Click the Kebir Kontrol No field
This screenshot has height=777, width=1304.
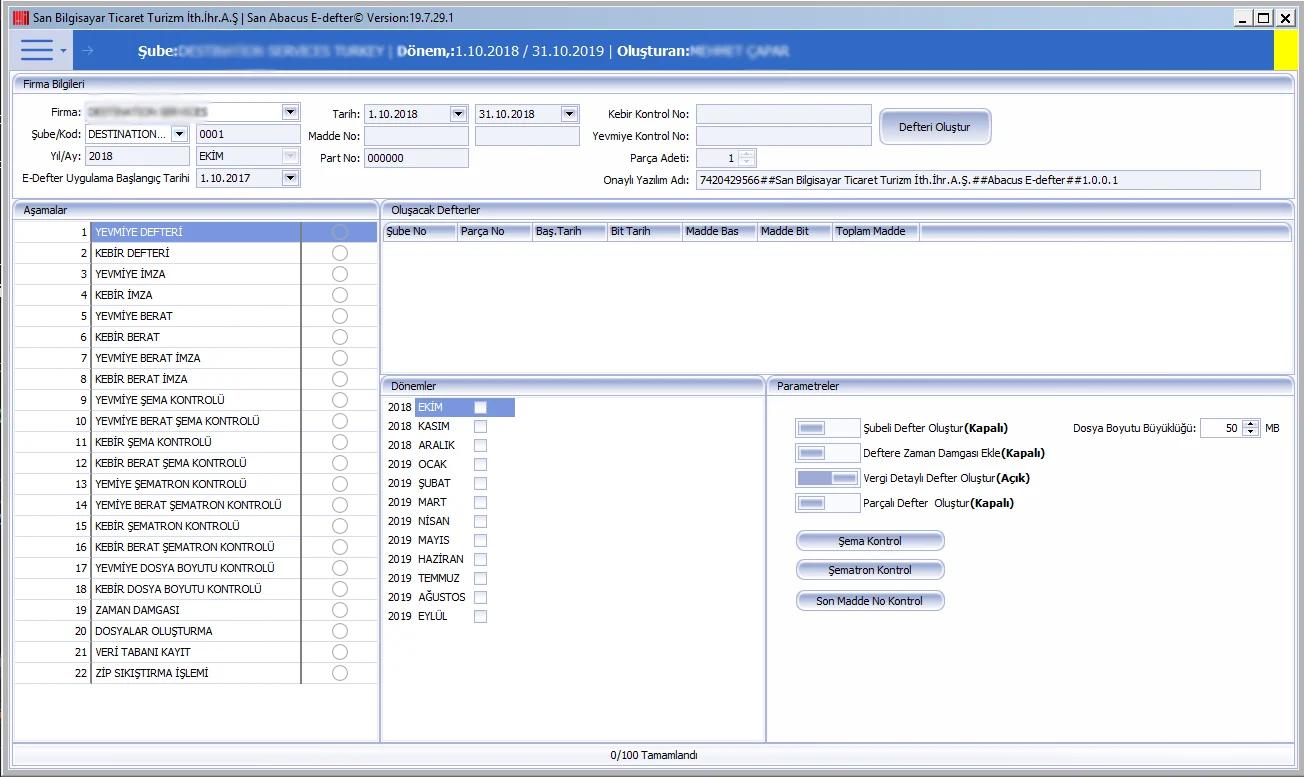click(x=784, y=114)
